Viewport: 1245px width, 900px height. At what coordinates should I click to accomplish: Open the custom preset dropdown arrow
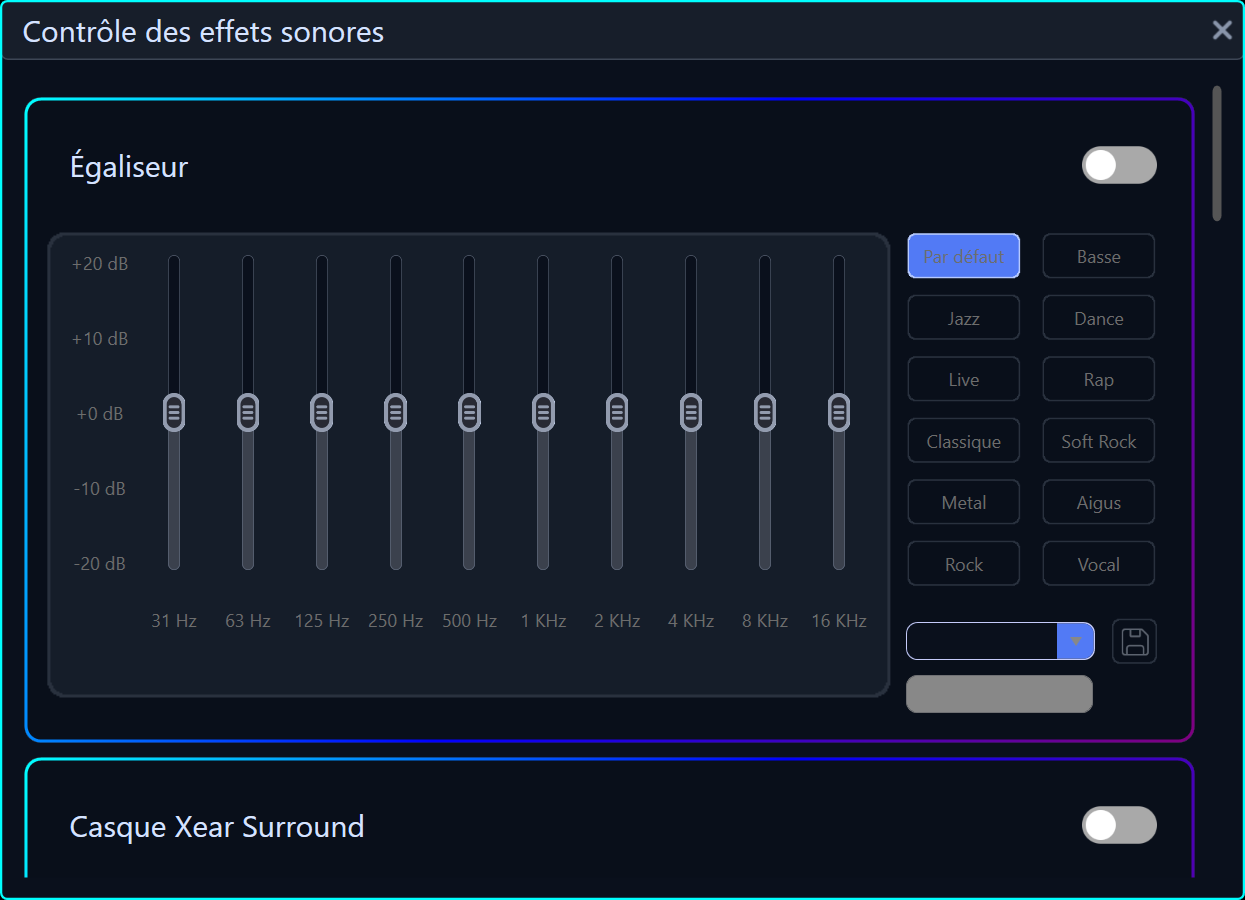(1076, 641)
